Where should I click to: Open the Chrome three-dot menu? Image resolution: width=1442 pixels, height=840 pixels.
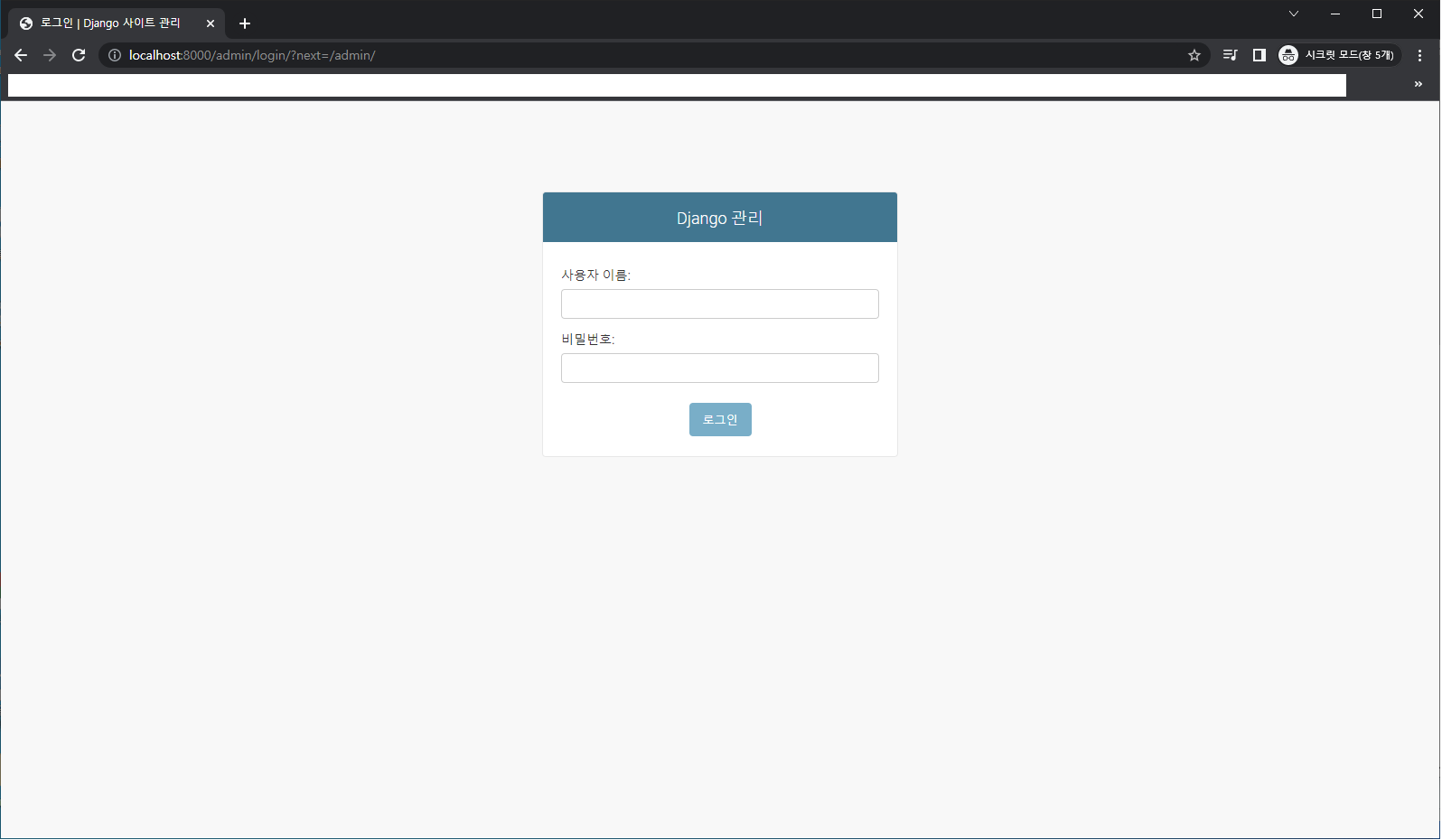pyautogui.click(x=1420, y=55)
